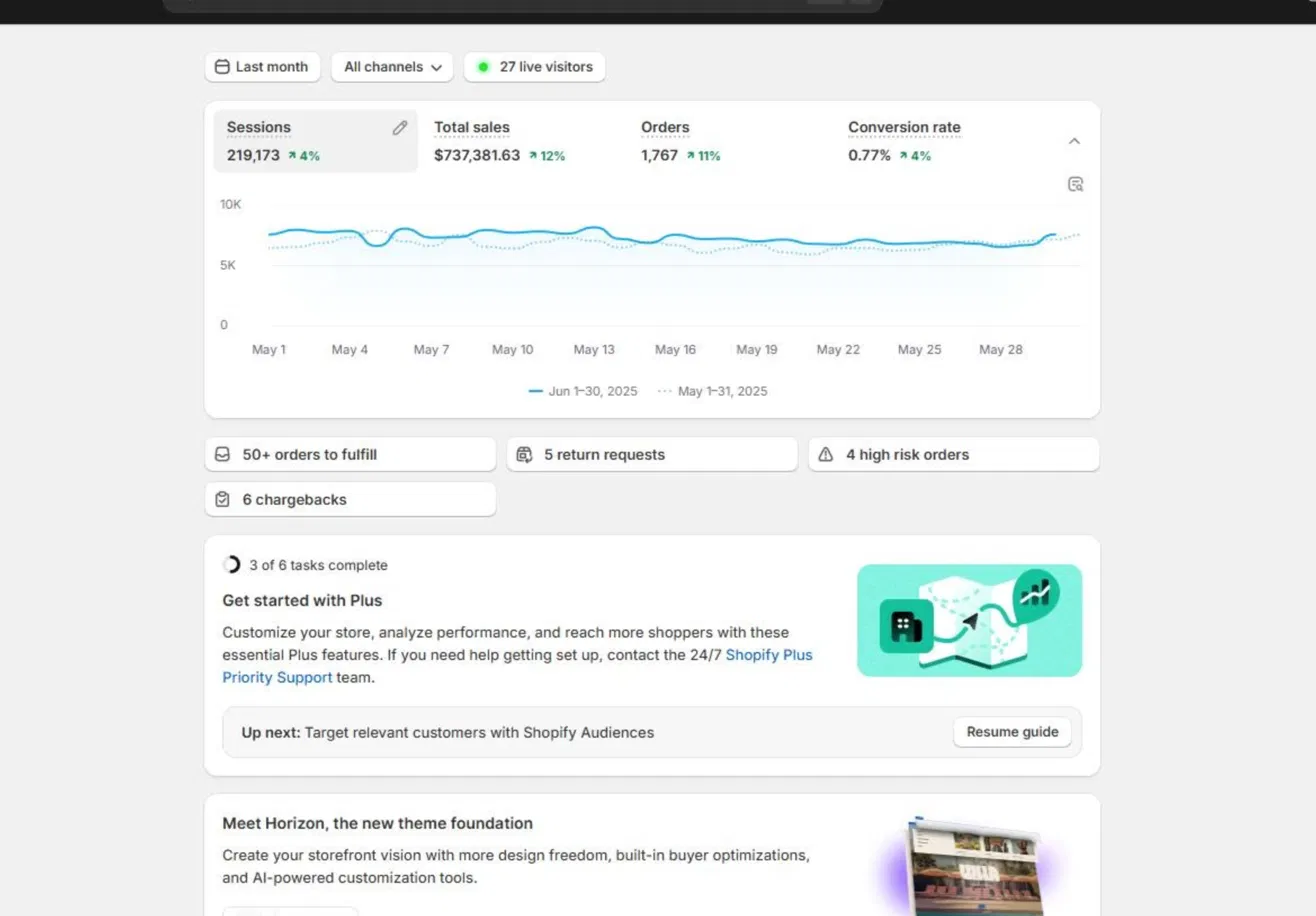Click the 3 of 6 tasks complete text
Image resolution: width=1316 pixels, height=916 pixels.
[x=319, y=565]
